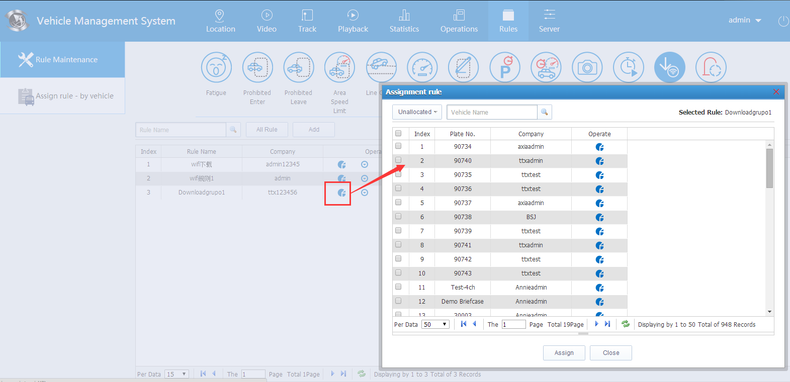This screenshot has width=790, height=382.
Task: Click operate icon for plate 90738
Action: (600, 217)
